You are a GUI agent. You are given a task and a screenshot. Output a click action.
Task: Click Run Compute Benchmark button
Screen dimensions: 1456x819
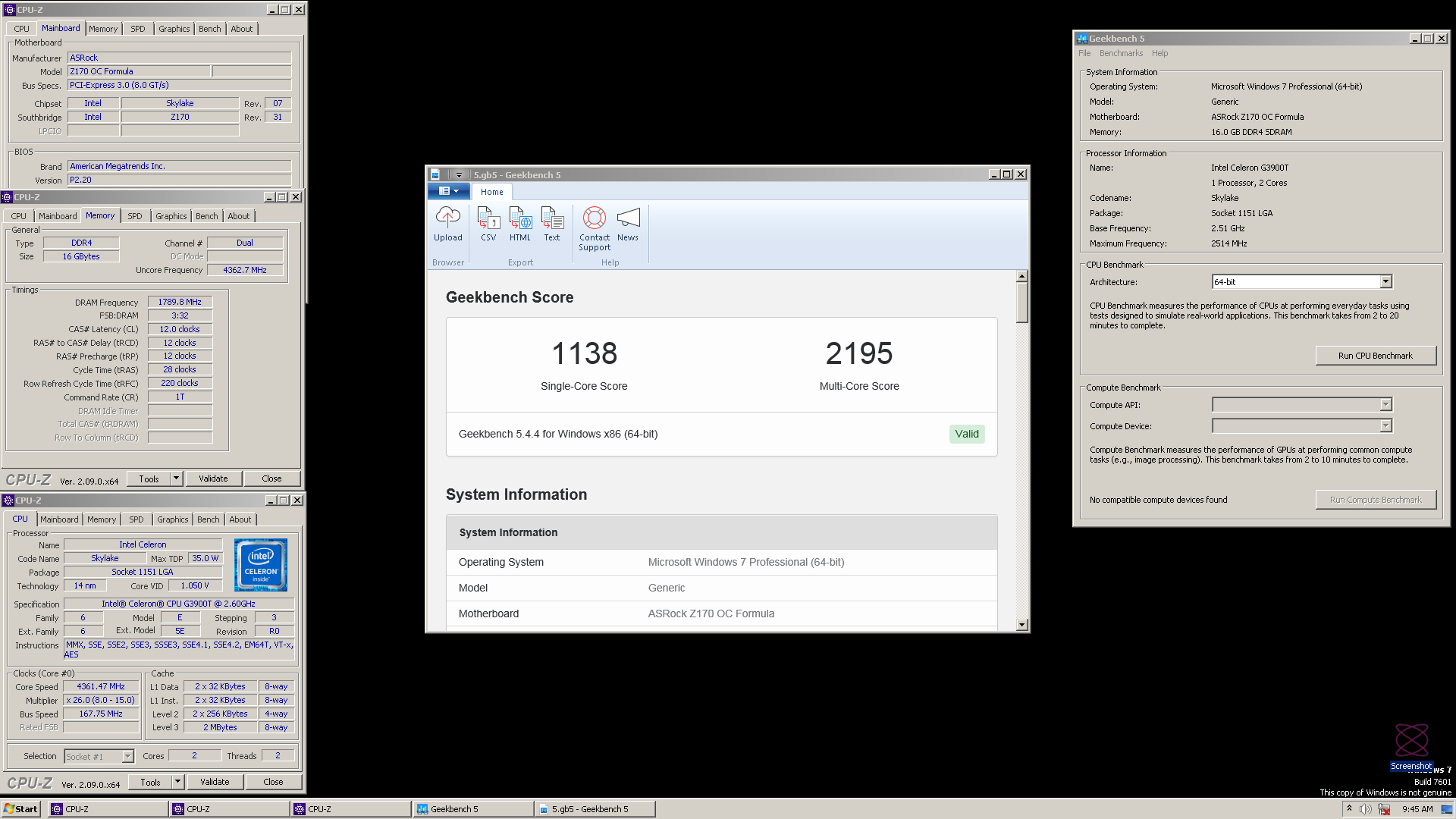tap(1375, 500)
